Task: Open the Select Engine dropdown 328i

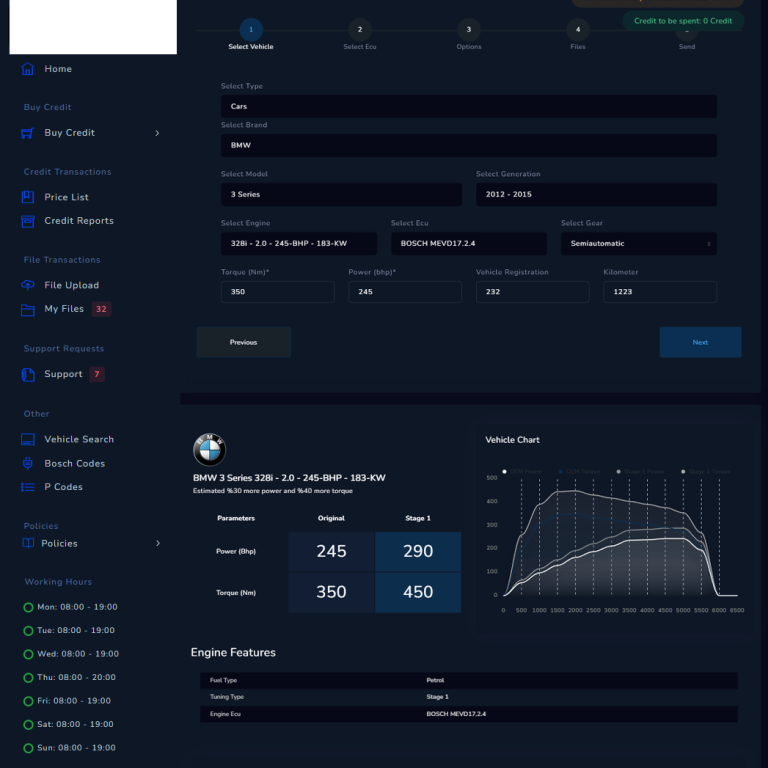Action: (x=299, y=243)
